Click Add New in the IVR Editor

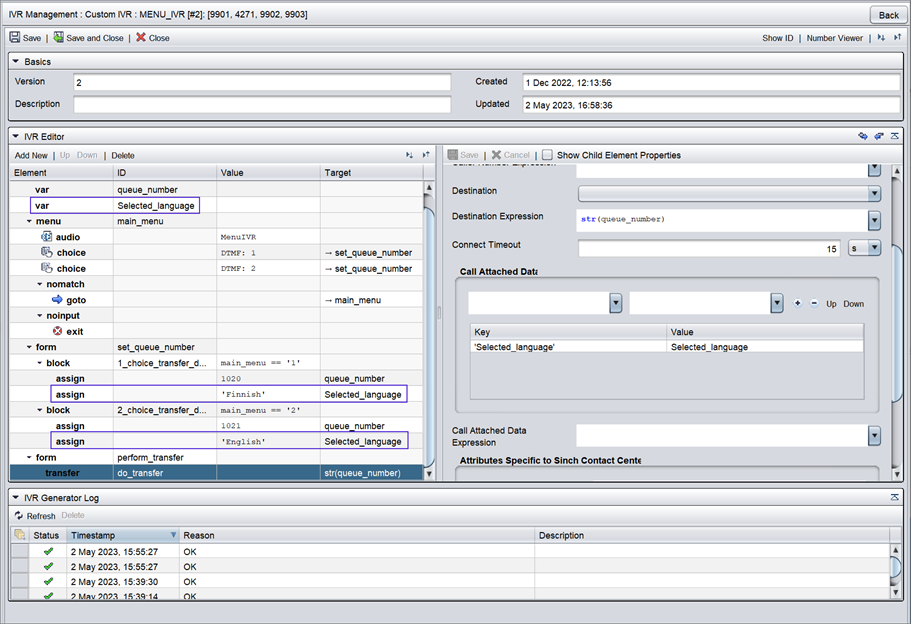[31, 155]
